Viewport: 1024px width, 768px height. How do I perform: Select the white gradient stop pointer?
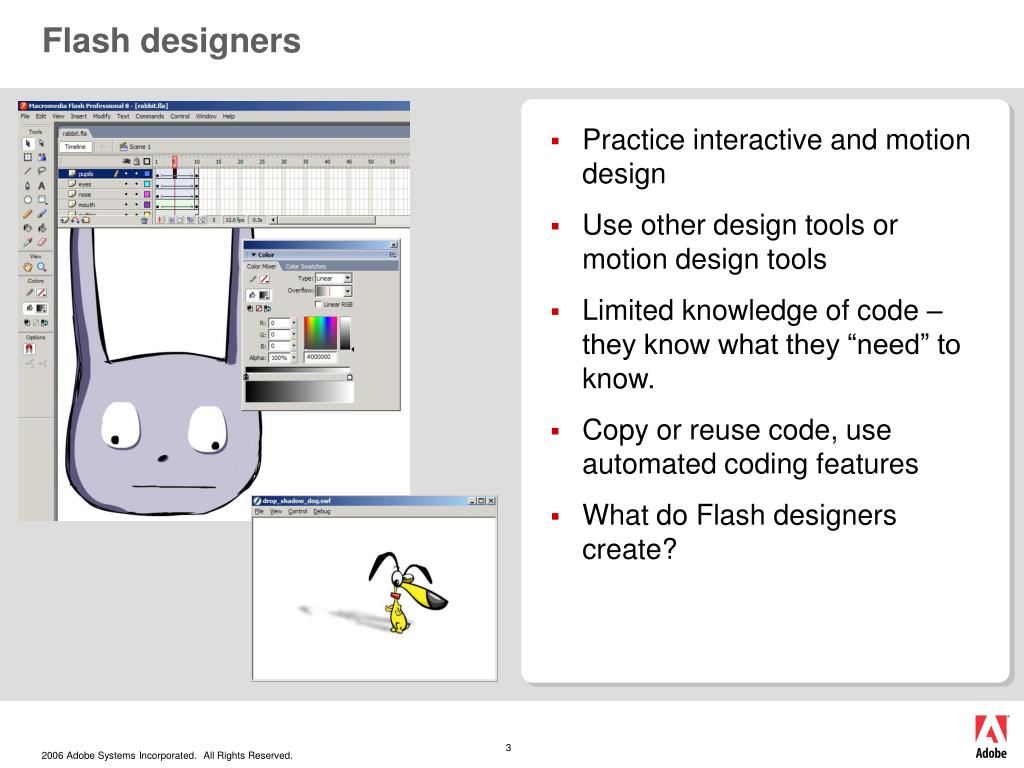[x=349, y=377]
